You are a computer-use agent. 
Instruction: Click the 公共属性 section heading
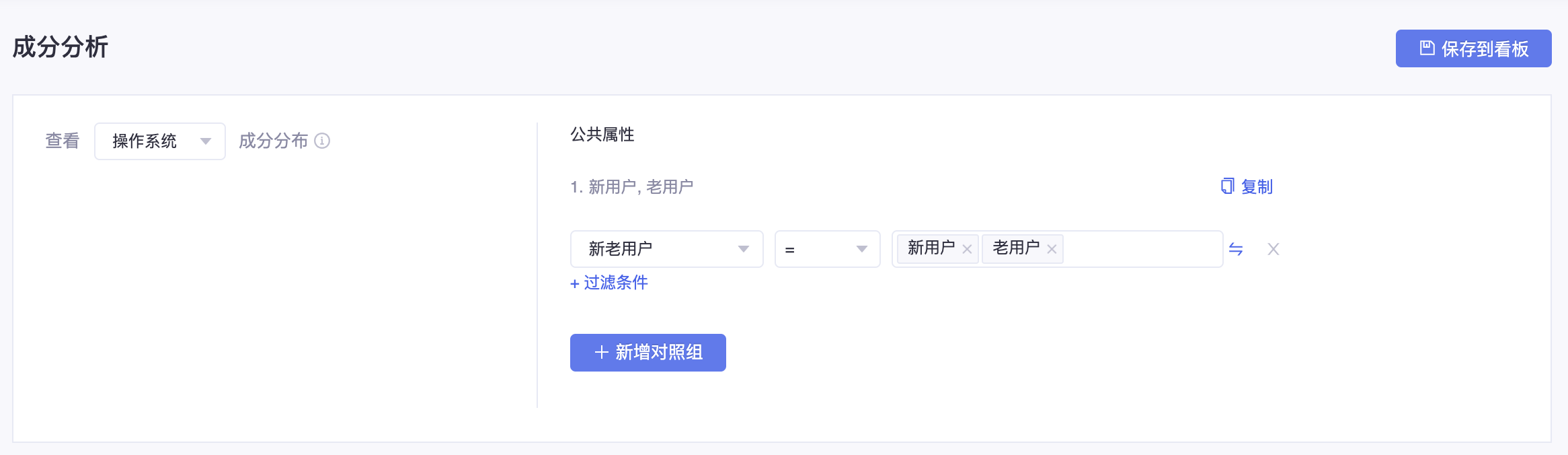click(602, 135)
